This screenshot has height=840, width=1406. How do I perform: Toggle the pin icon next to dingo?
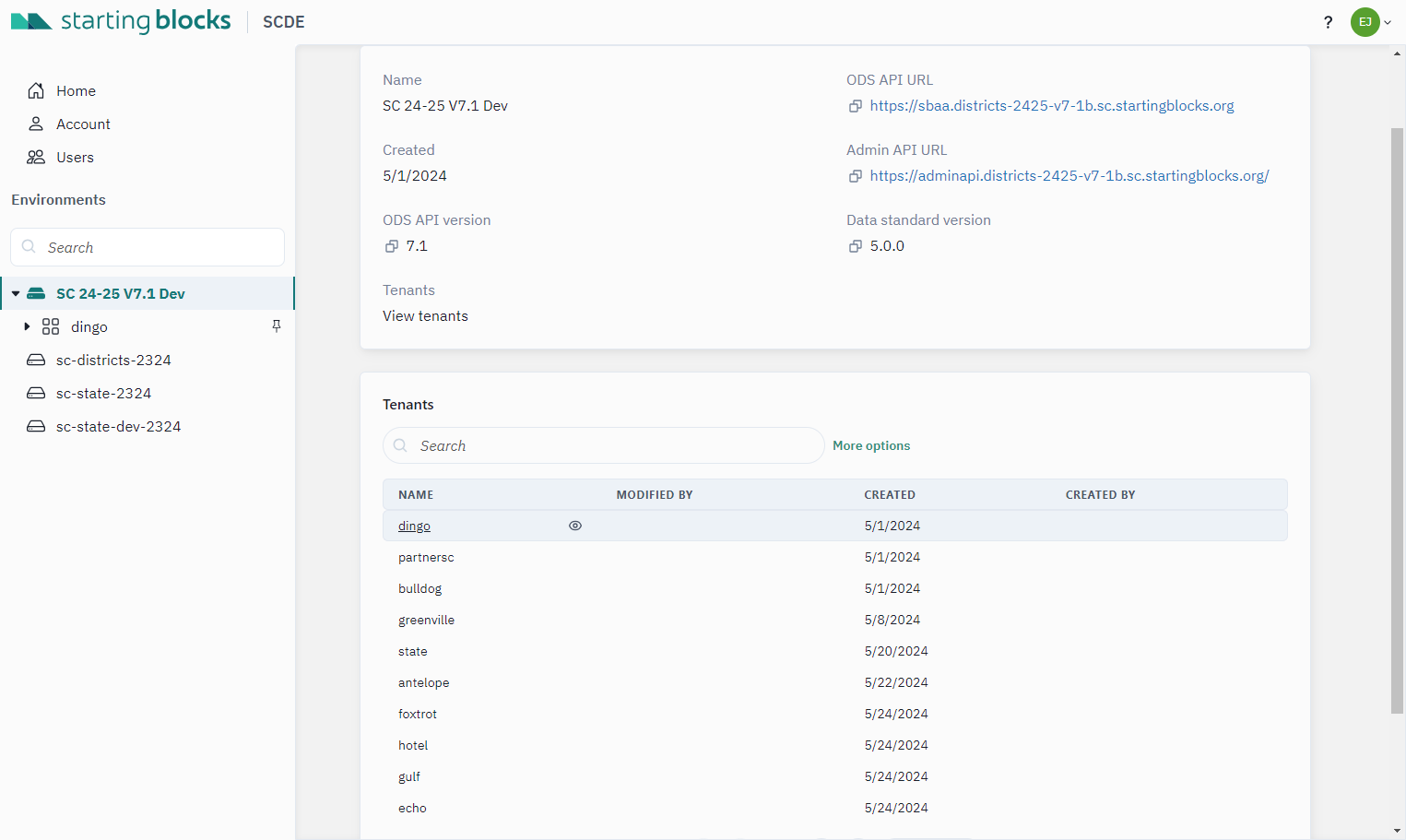click(x=276, y=326)
